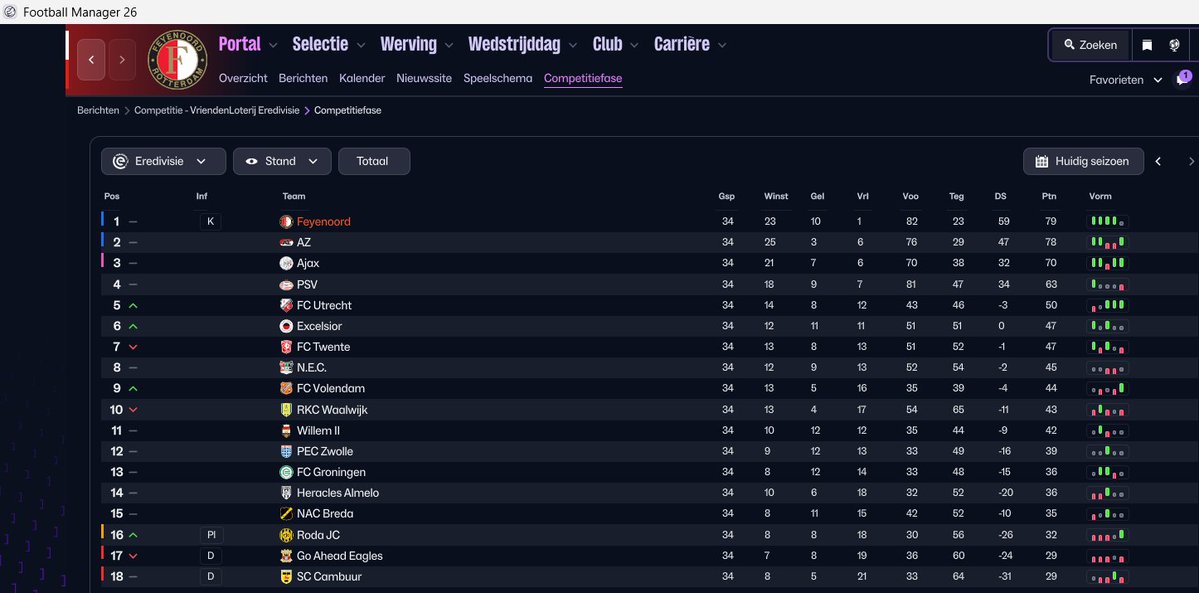Click the RKC Waalwijk team badge
This screenshot has width=1199, height=593.
[x=286, y=410]
